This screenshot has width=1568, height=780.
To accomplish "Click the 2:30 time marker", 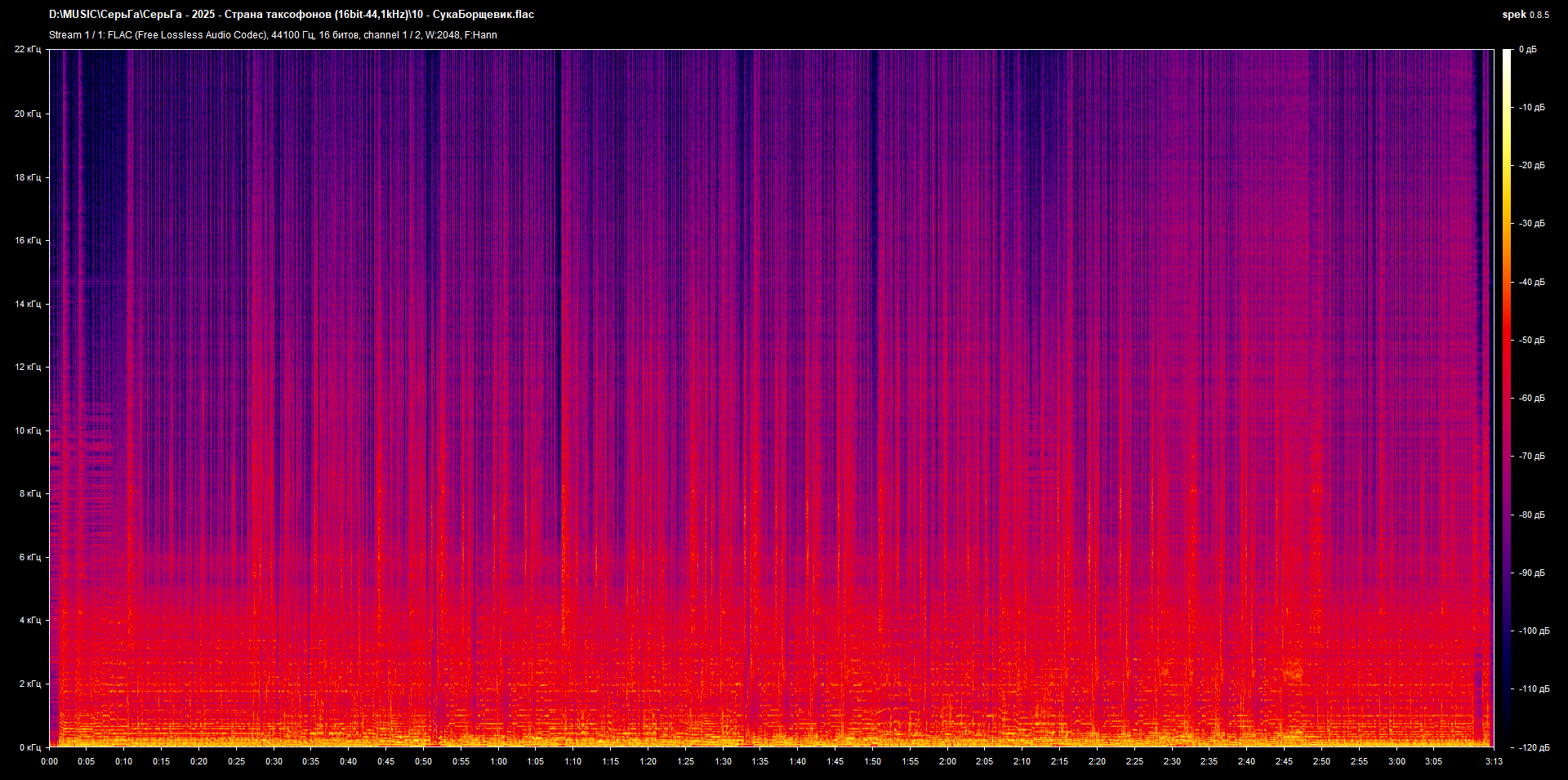I will click(x=1172, y=762).
